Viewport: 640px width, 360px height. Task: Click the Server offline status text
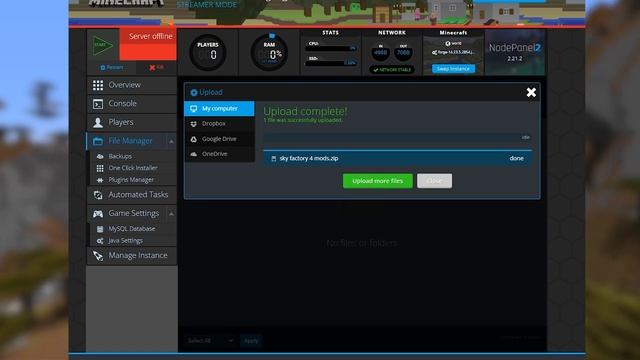click(x=151, y=36)
